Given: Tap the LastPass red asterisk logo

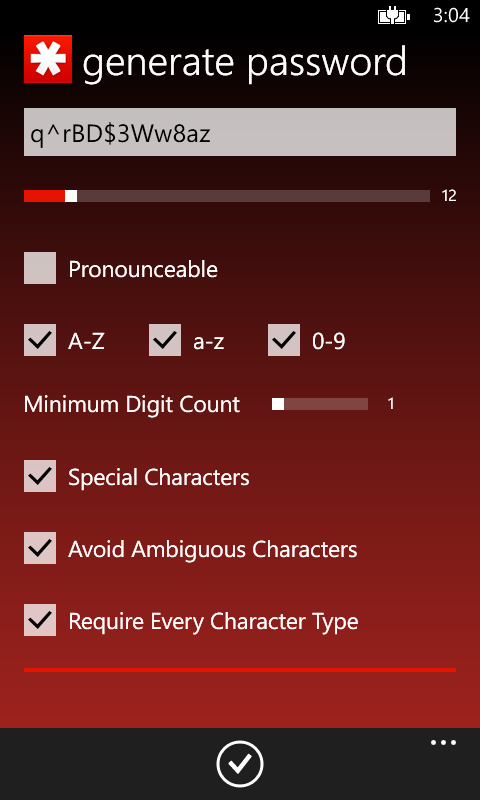Looking at the screenshot, I should click(x=48, y=59).
